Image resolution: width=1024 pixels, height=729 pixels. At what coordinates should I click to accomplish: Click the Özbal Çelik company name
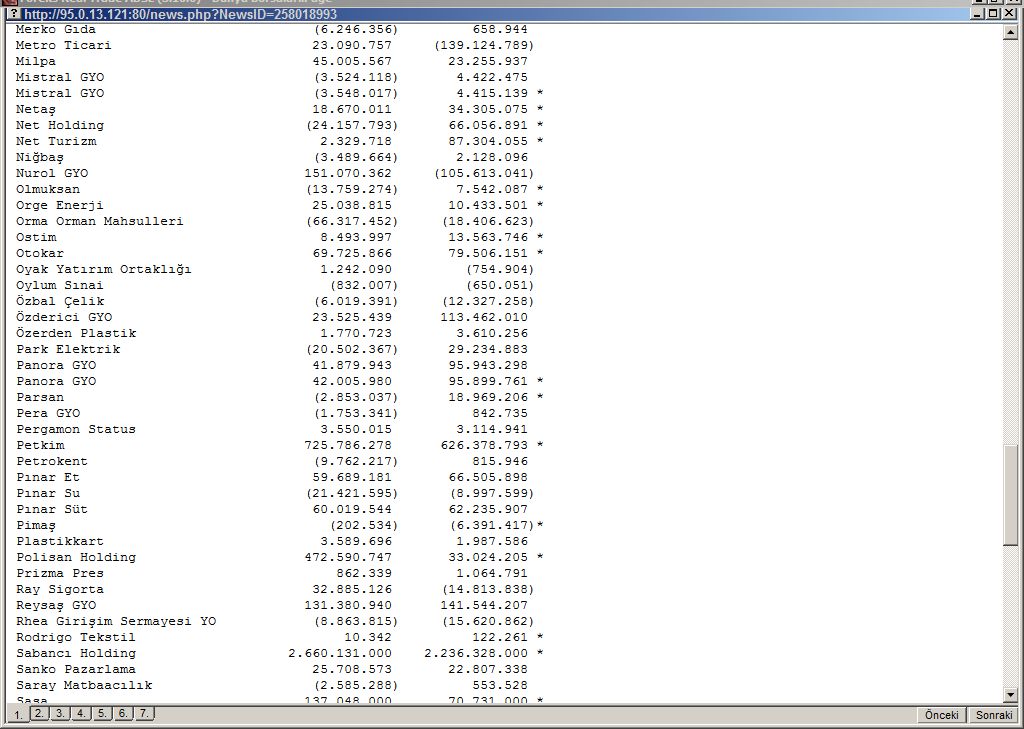click(59, 301)
